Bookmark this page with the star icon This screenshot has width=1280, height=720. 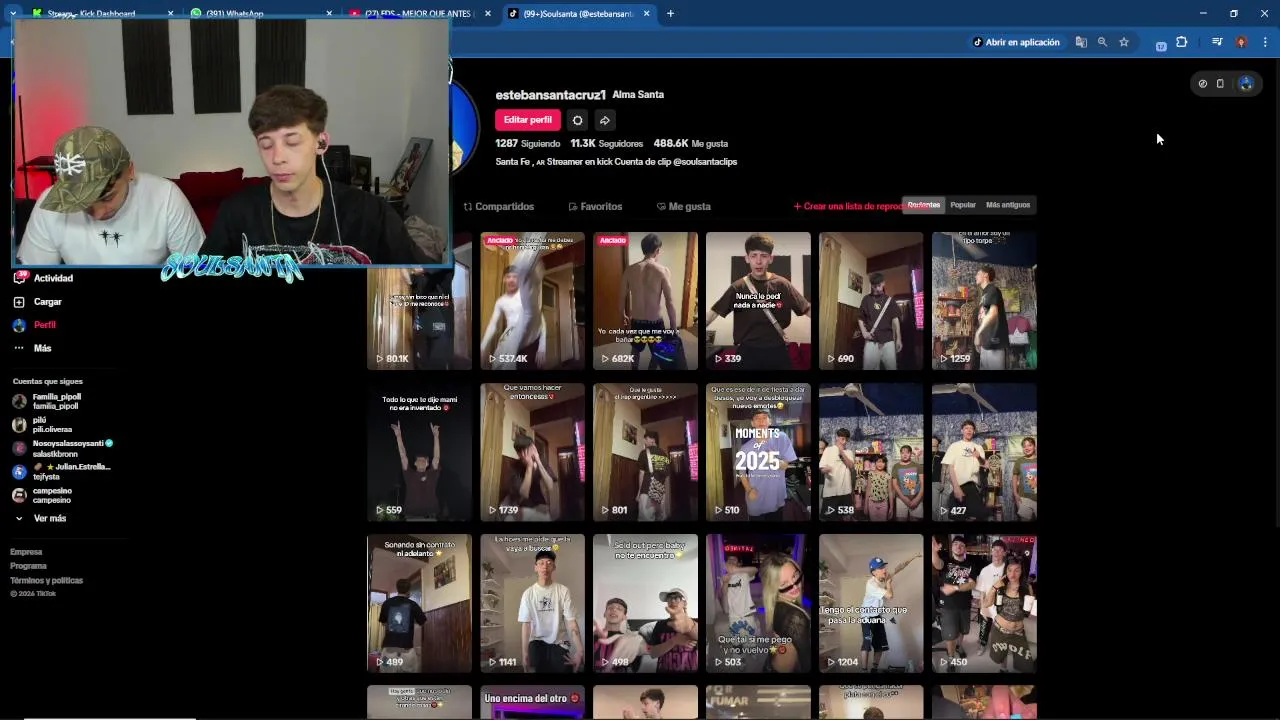[x=1124, y=42]
